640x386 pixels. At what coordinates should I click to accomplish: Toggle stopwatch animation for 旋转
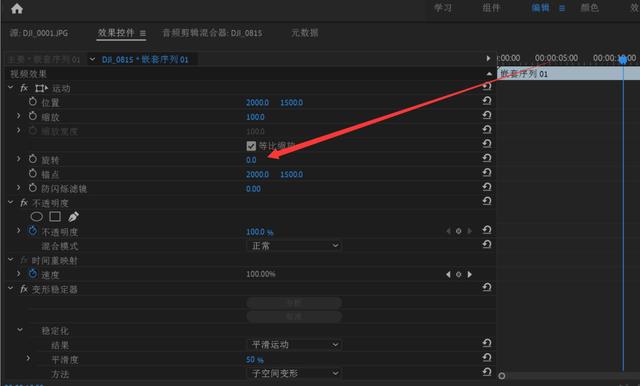click(x=33, y=159)
